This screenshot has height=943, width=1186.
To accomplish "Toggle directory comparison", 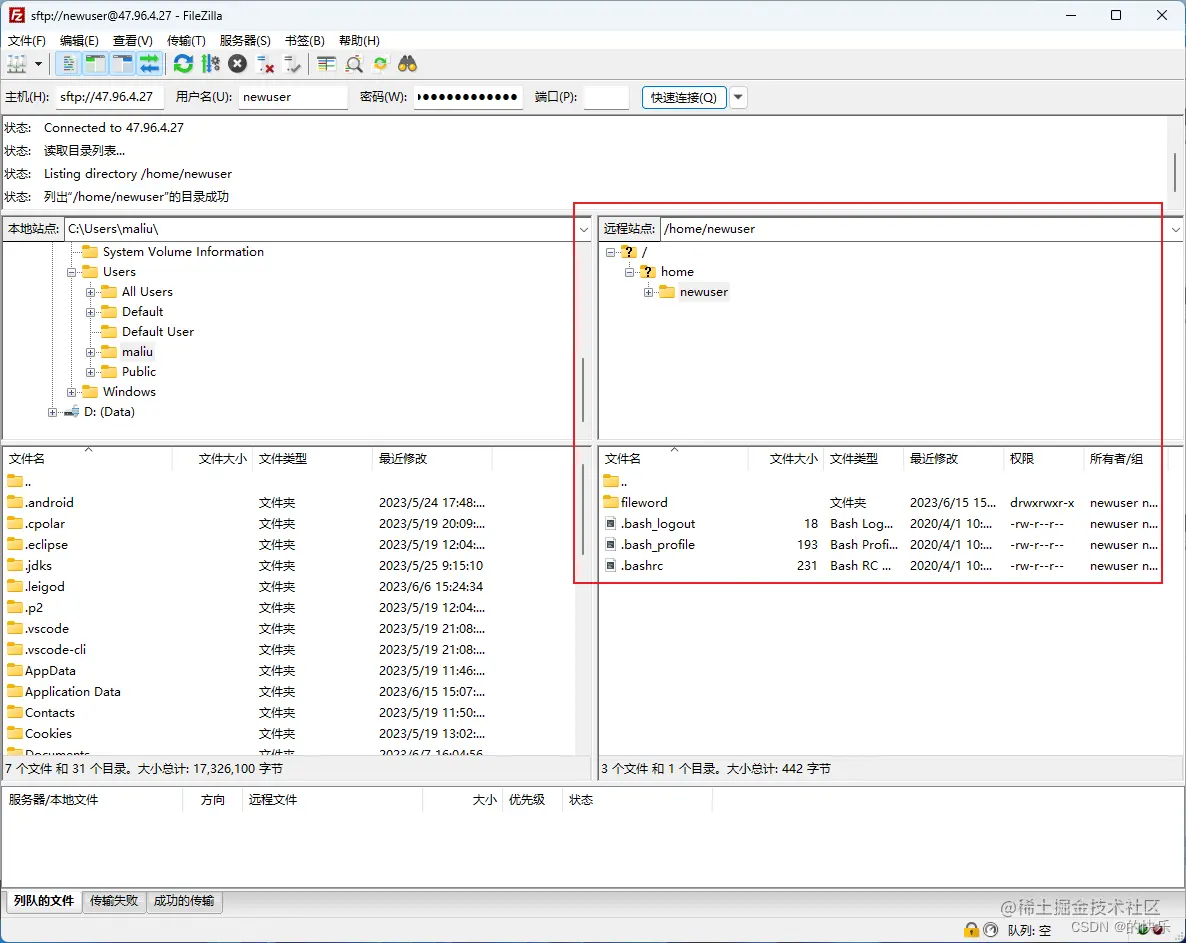I will 353,64.
